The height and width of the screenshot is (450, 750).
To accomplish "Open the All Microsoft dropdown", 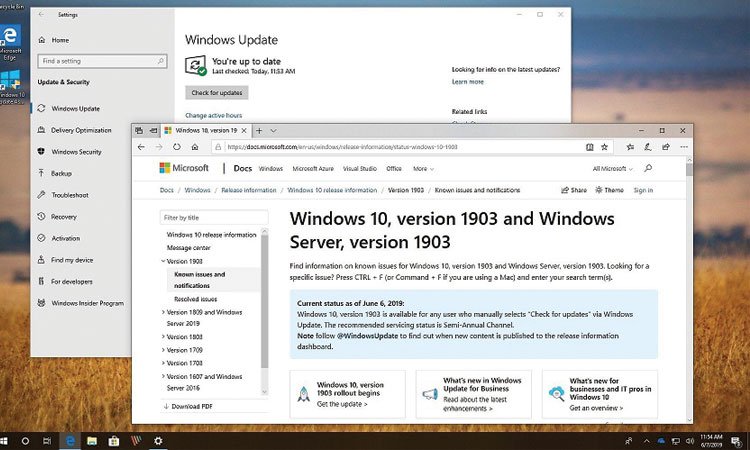I will pos(612,169).
